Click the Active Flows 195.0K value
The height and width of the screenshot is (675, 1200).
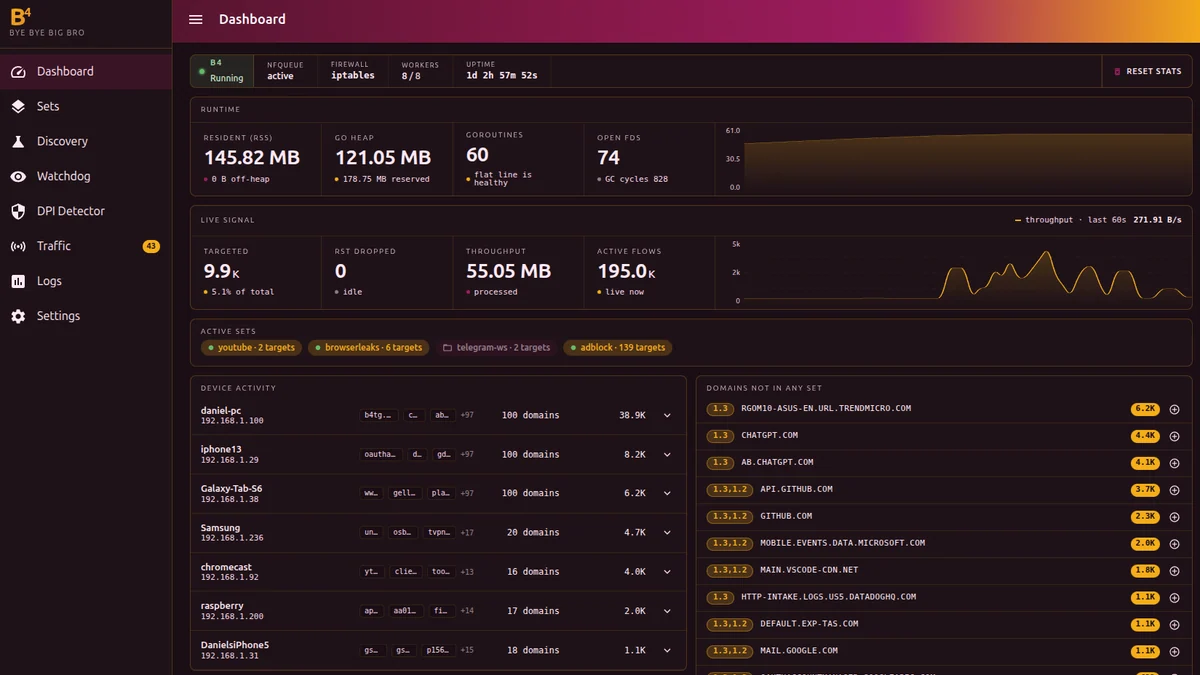627,271
